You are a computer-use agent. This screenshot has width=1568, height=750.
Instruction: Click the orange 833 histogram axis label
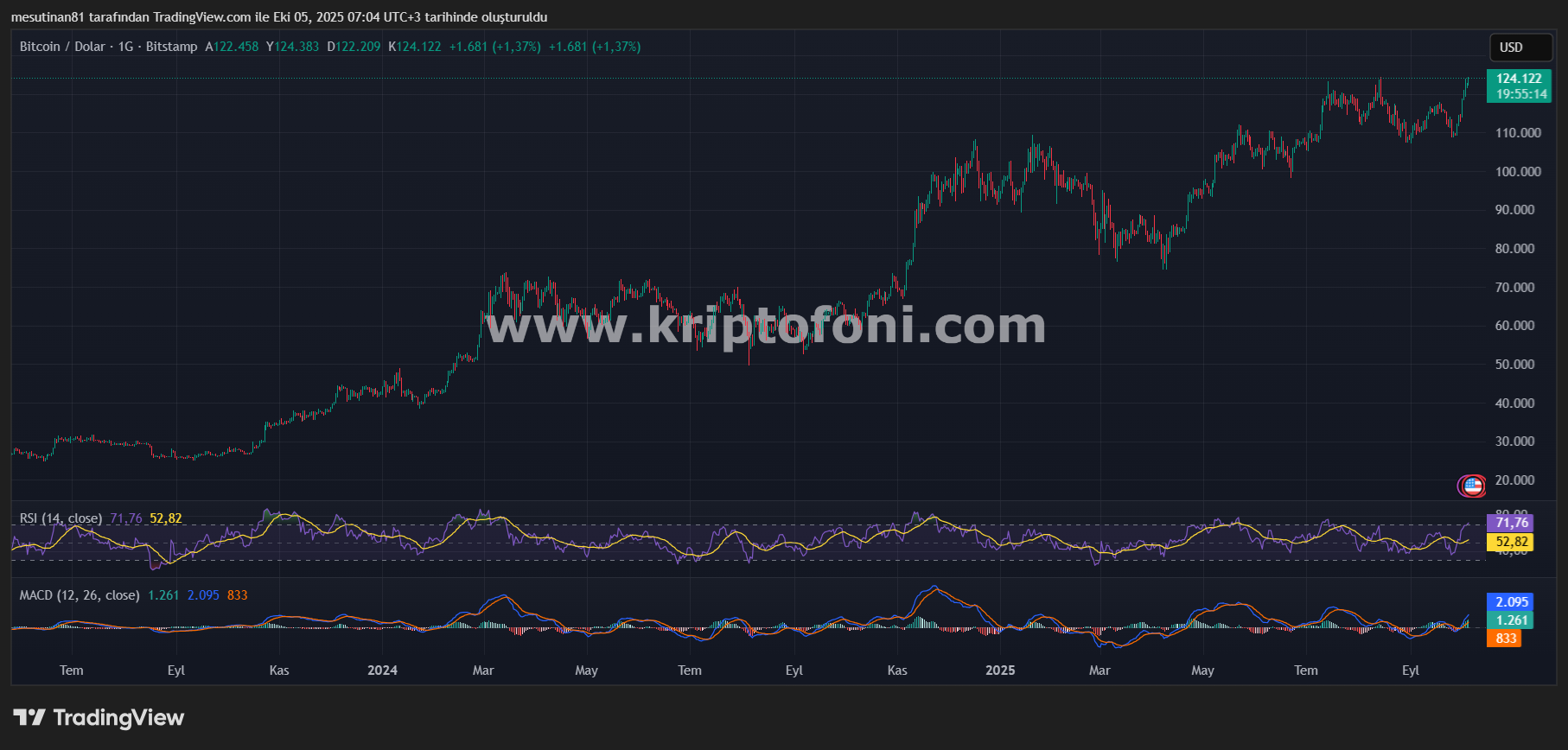tap(1506, 639)
